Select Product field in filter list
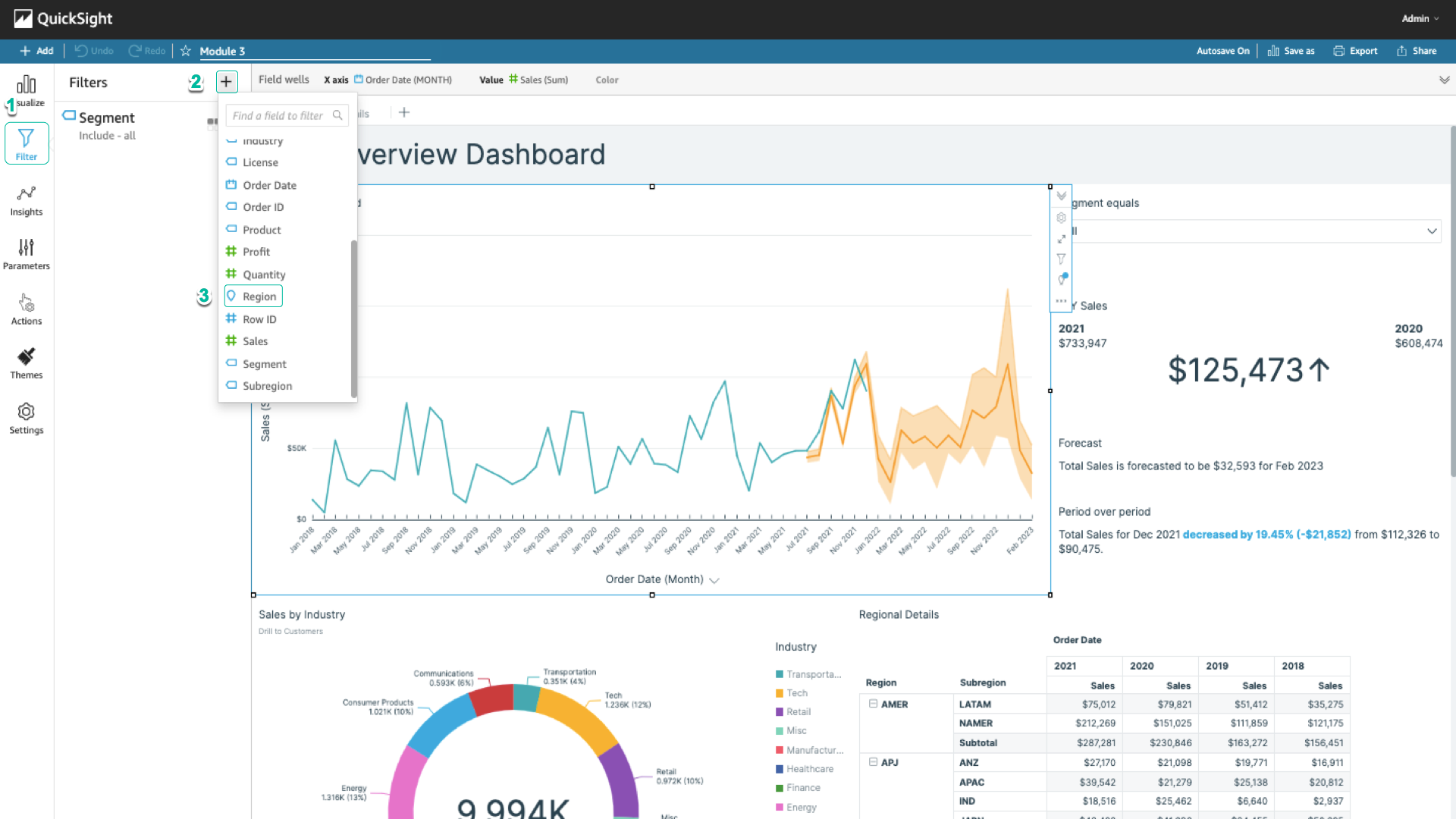1456x819 pixels. point(262,230)
